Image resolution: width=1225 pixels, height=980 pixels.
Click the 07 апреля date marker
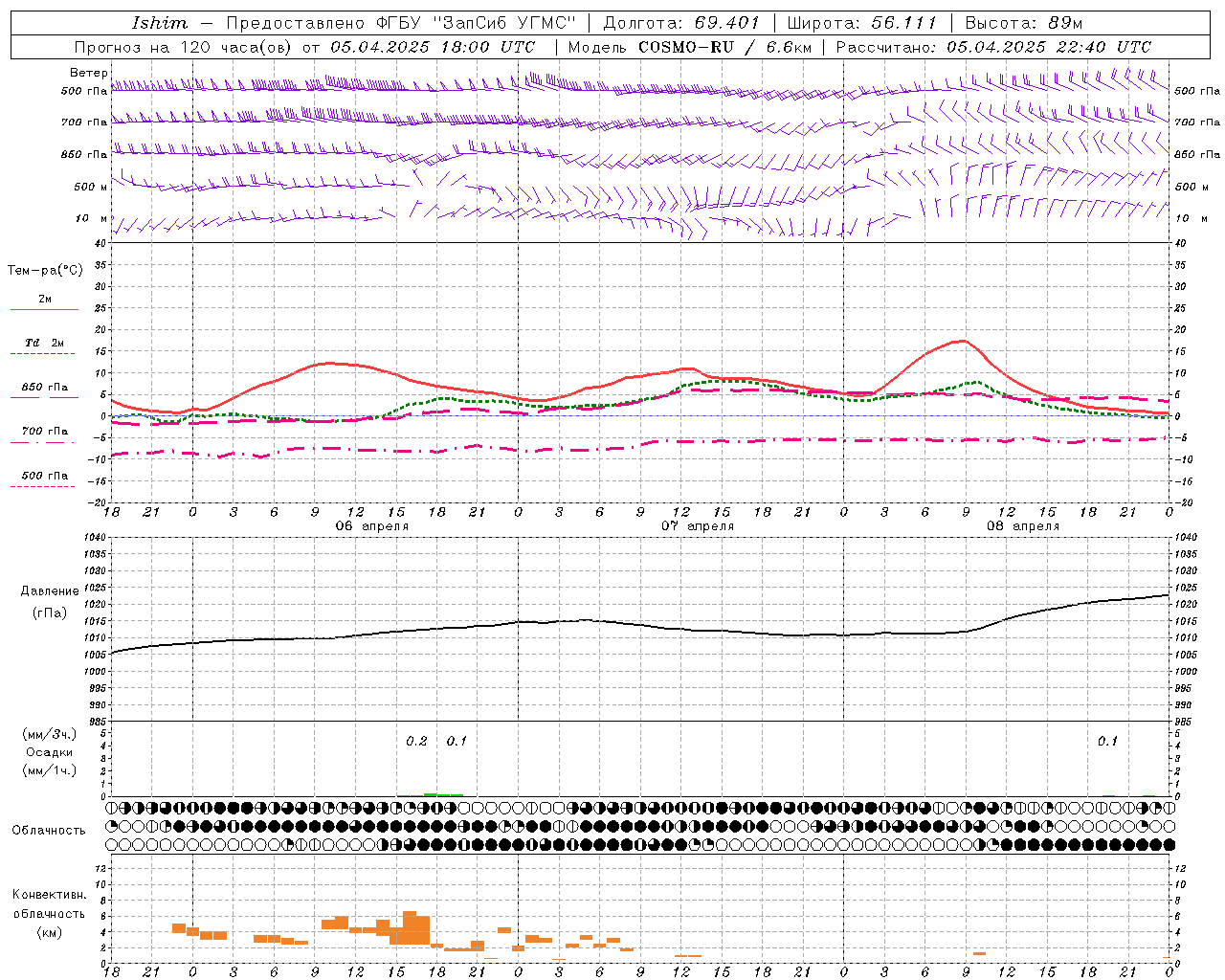point(698,526)
